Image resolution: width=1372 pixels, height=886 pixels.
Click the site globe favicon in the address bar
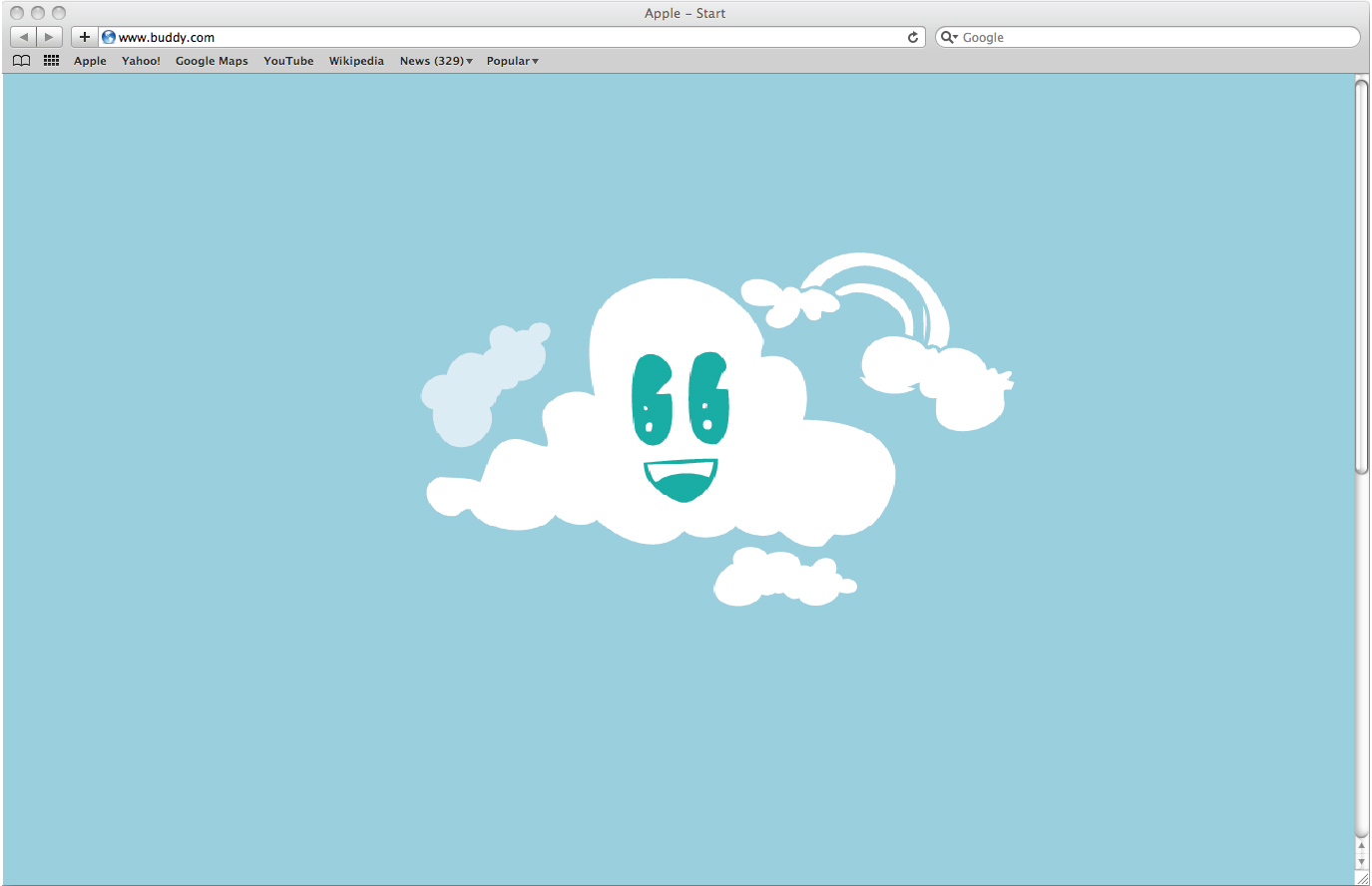tap(109, 37)
